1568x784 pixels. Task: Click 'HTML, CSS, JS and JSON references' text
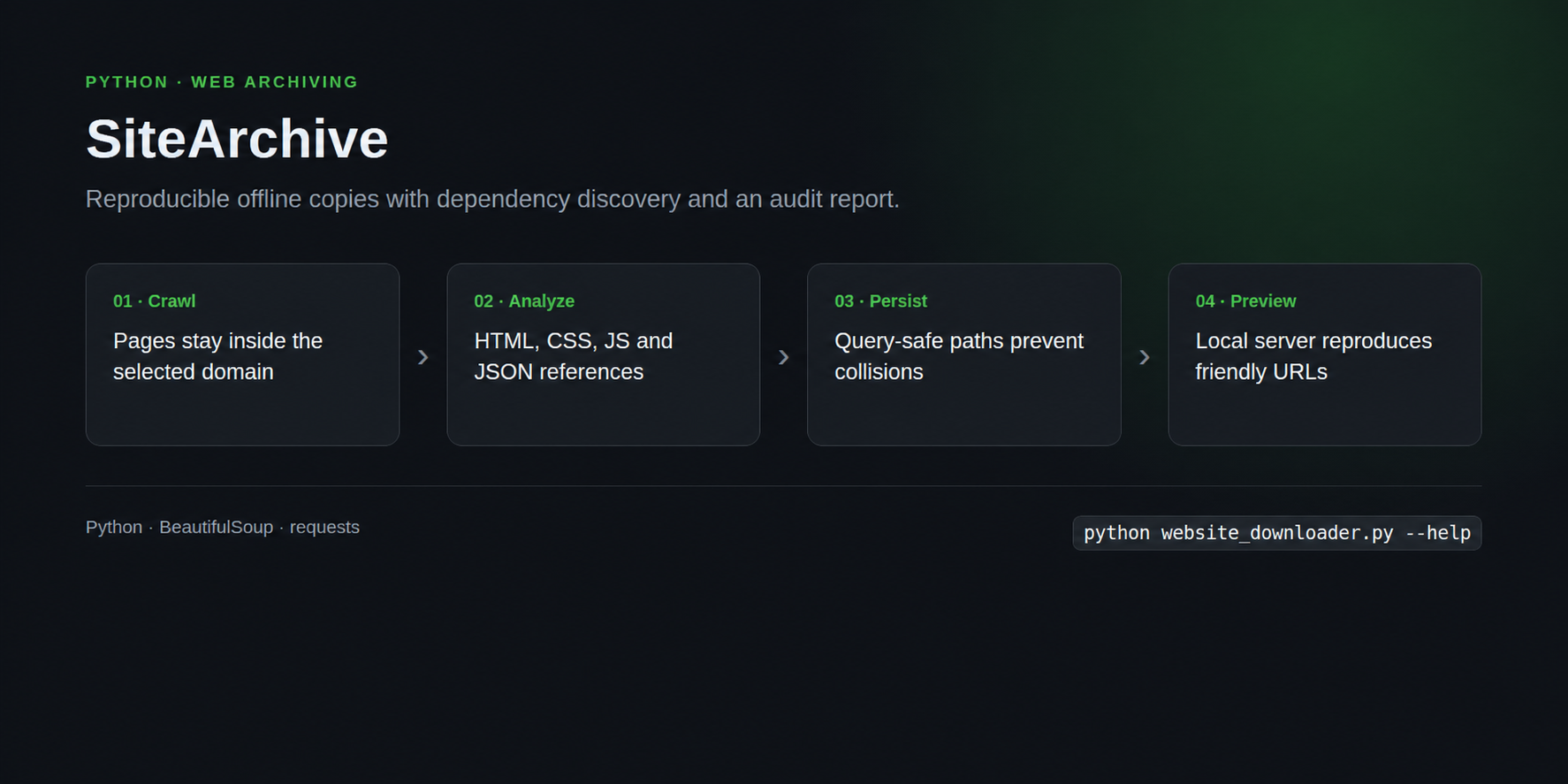(x=574, y=356)
